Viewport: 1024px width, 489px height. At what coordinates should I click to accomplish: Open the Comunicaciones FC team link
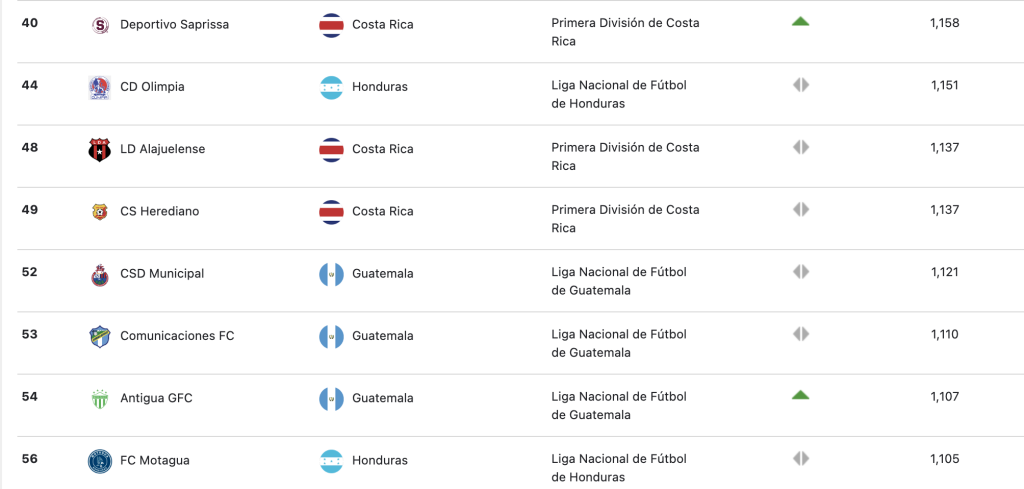click(x=177, y=336)
